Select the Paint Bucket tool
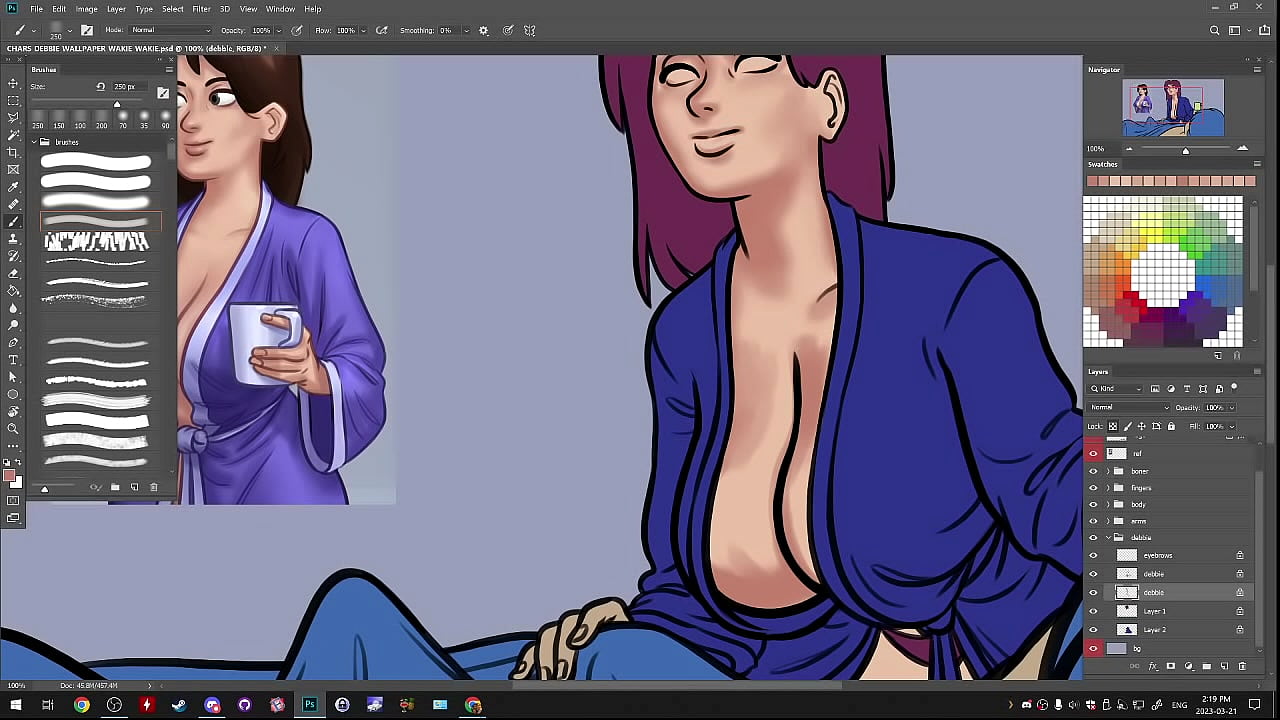This screenshot has width=1280, height=720. click(13, 291)
